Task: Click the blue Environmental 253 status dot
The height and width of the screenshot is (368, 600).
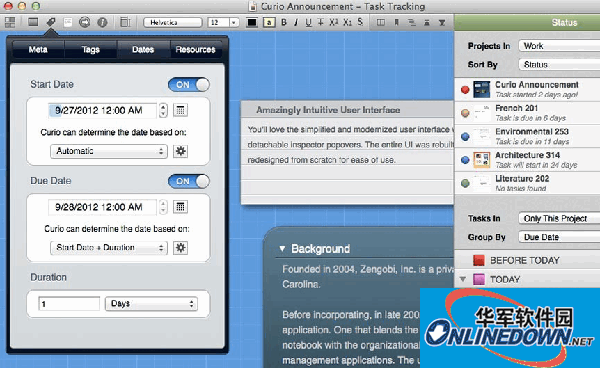Action: pyautogui.click(x=465, y=137)
